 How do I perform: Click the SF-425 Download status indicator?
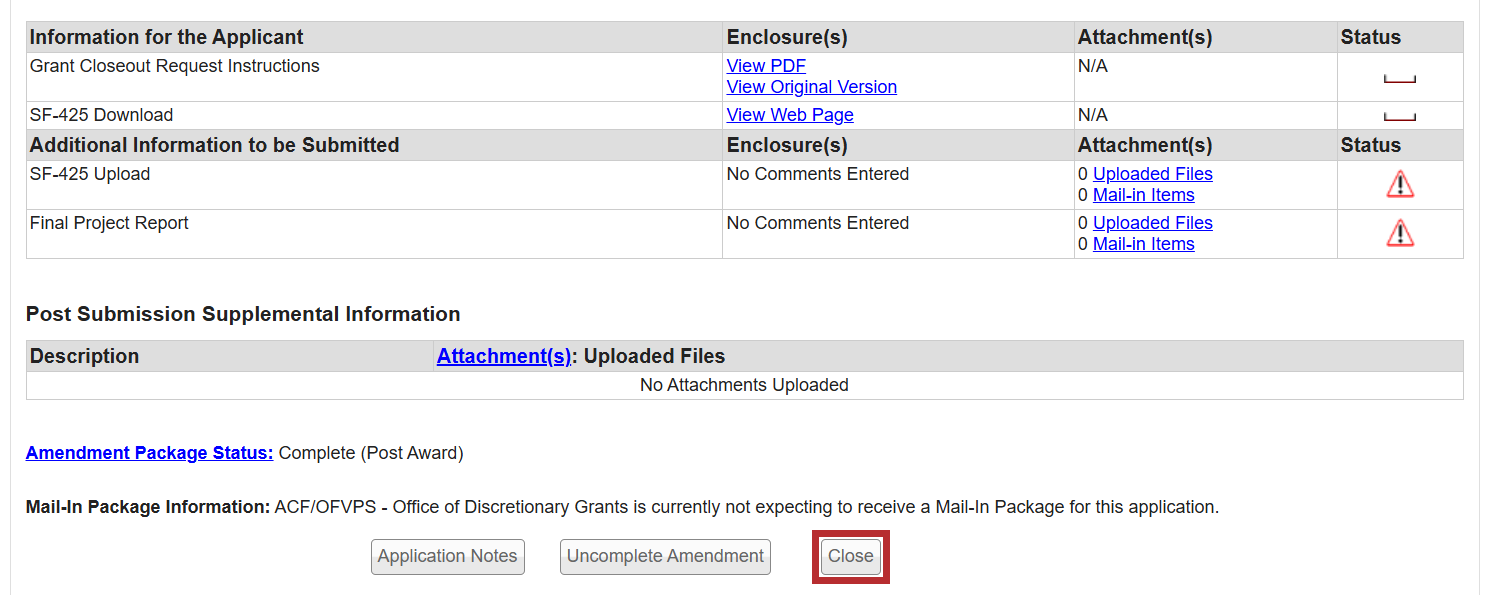[x=1399, y=117]
